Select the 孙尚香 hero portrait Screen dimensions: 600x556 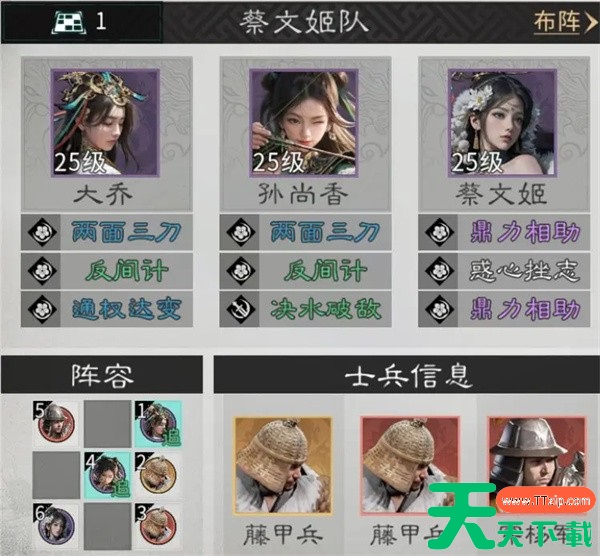(304, 123)
